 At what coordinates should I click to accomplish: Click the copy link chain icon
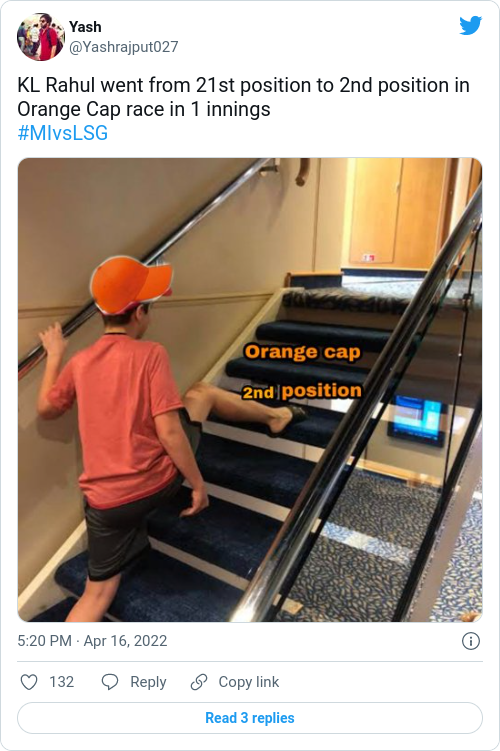(x=199, y=682)
